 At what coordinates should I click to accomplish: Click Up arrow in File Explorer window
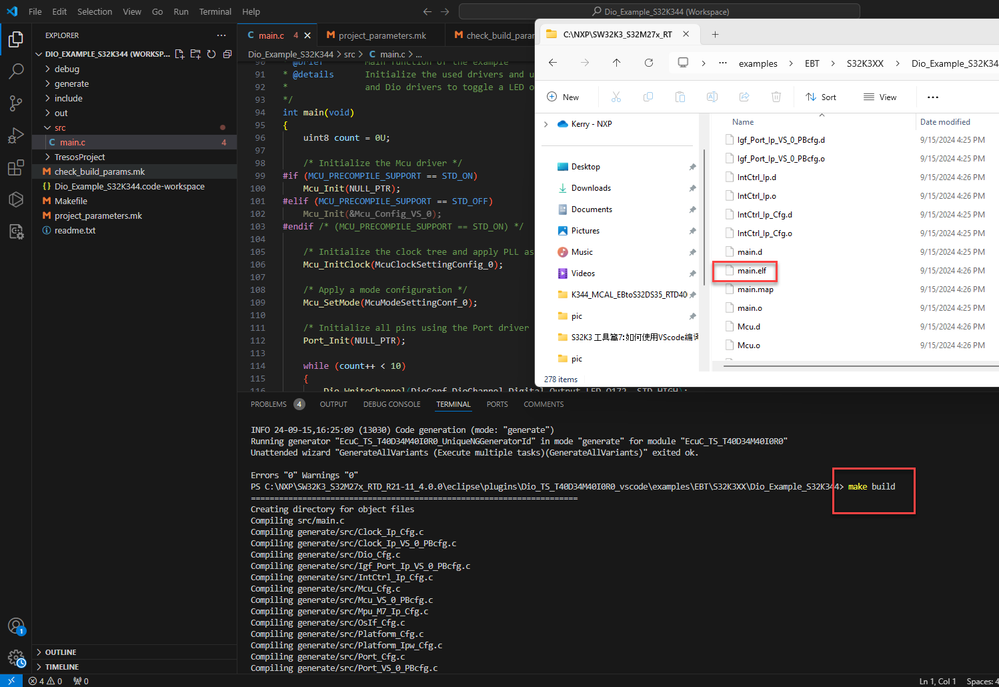click(616, 62)
